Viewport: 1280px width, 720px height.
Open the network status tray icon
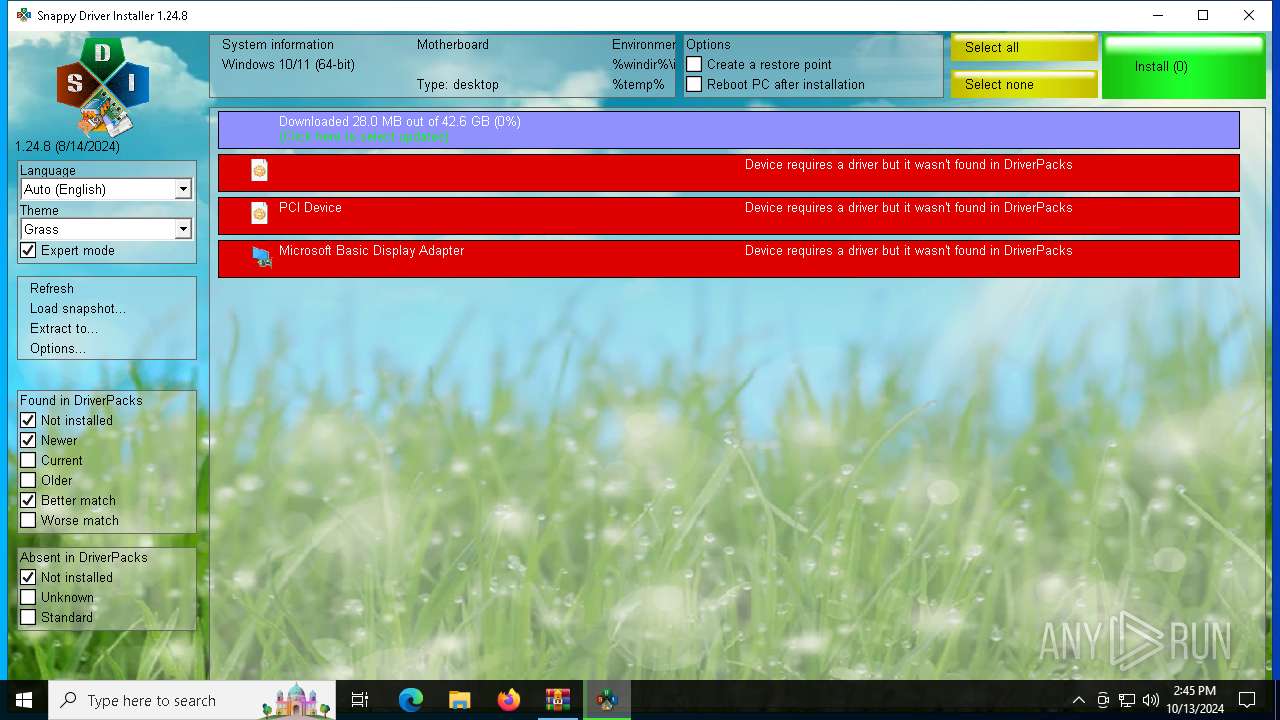click(x=1127, y=700)
